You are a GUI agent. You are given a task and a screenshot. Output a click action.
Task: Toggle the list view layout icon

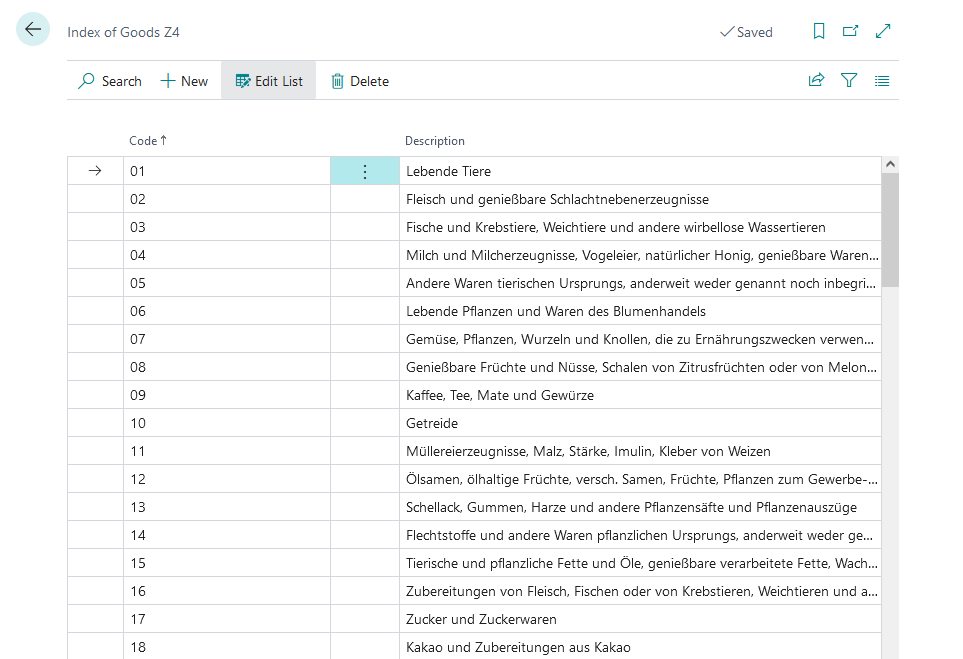pos(882,81)
